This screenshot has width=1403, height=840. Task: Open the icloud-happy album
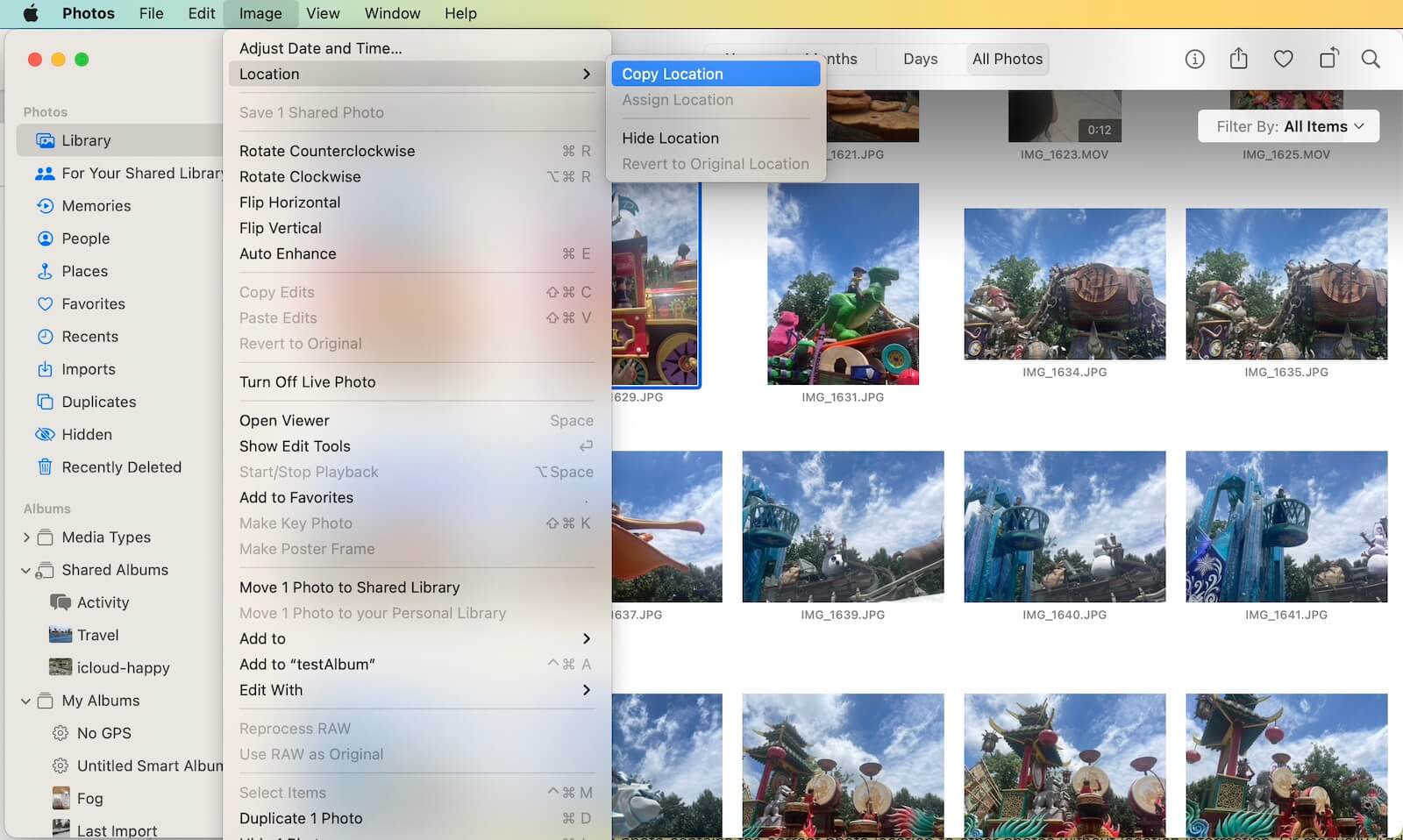(123, 667)
